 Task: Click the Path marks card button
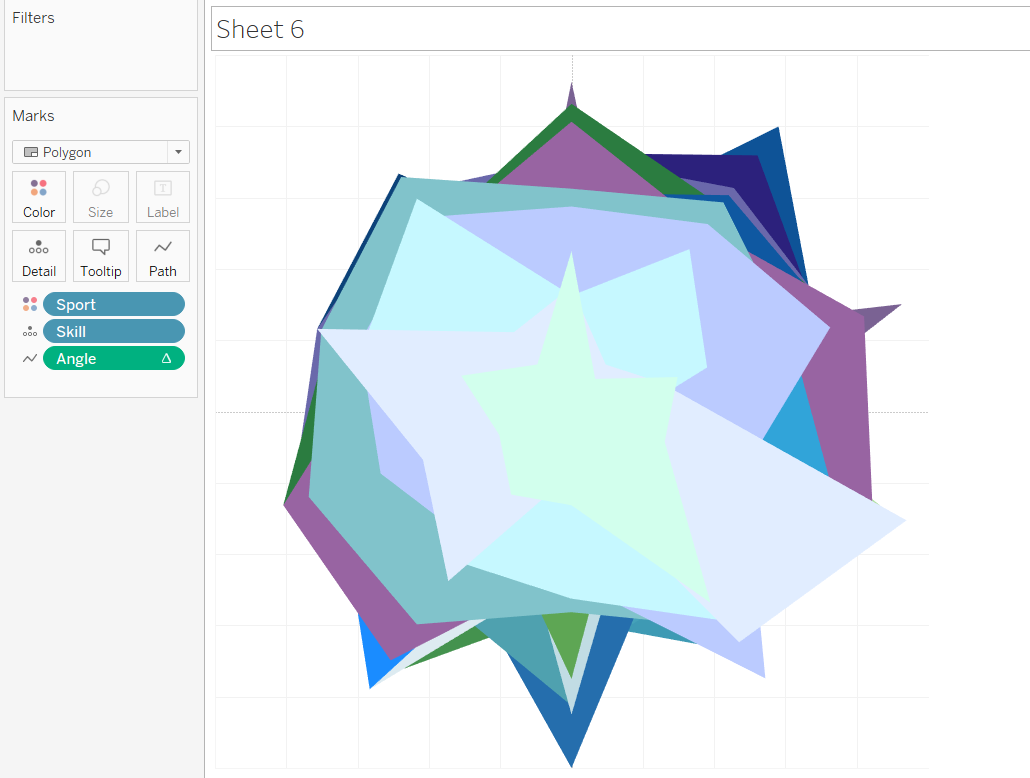coord(163,256)
